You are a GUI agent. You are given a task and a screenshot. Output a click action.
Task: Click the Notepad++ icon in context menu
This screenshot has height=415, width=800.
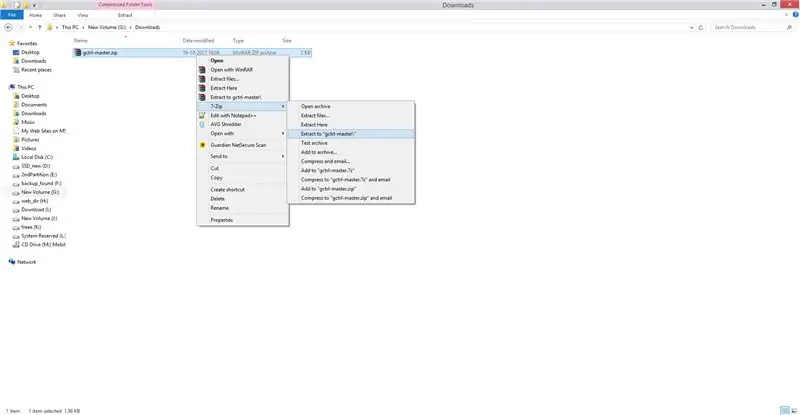point(202,115)
